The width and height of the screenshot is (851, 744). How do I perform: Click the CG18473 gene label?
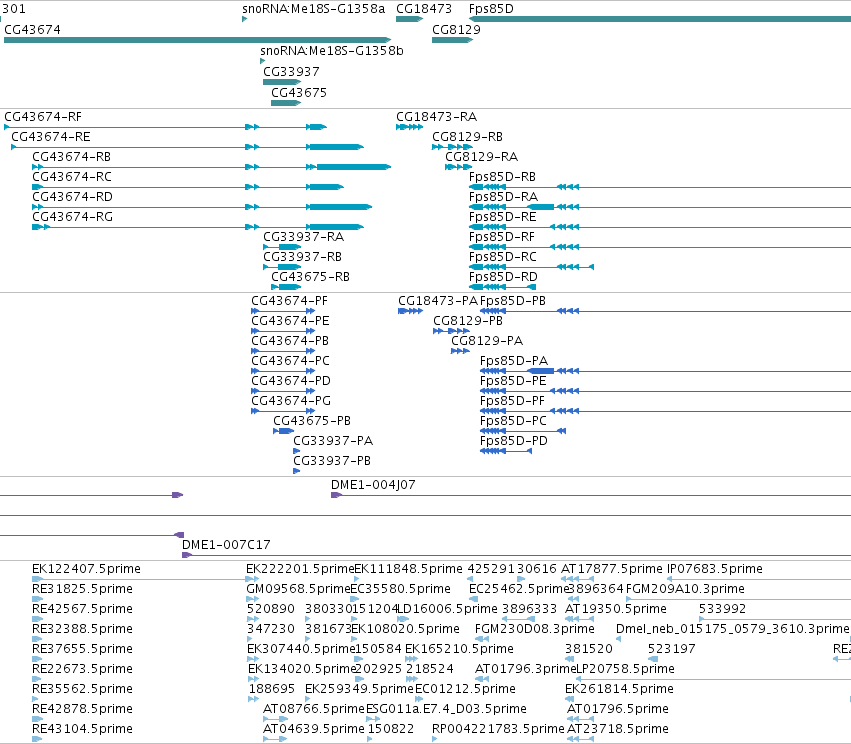click(423, 9)
